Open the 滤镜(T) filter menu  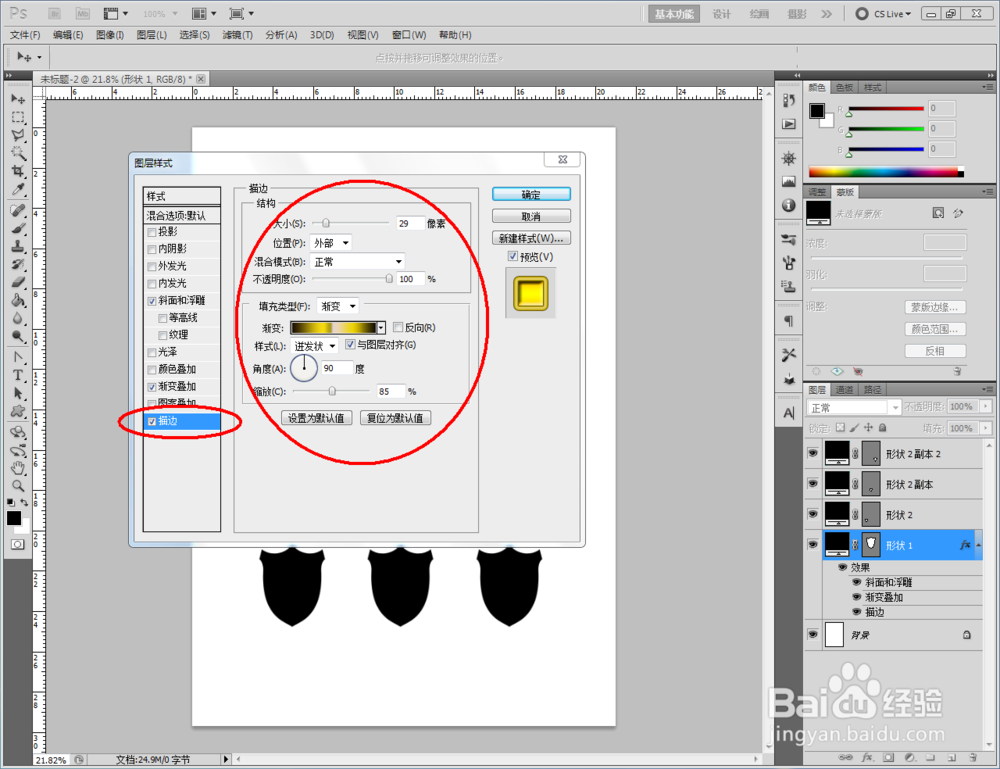coord(237,34)
